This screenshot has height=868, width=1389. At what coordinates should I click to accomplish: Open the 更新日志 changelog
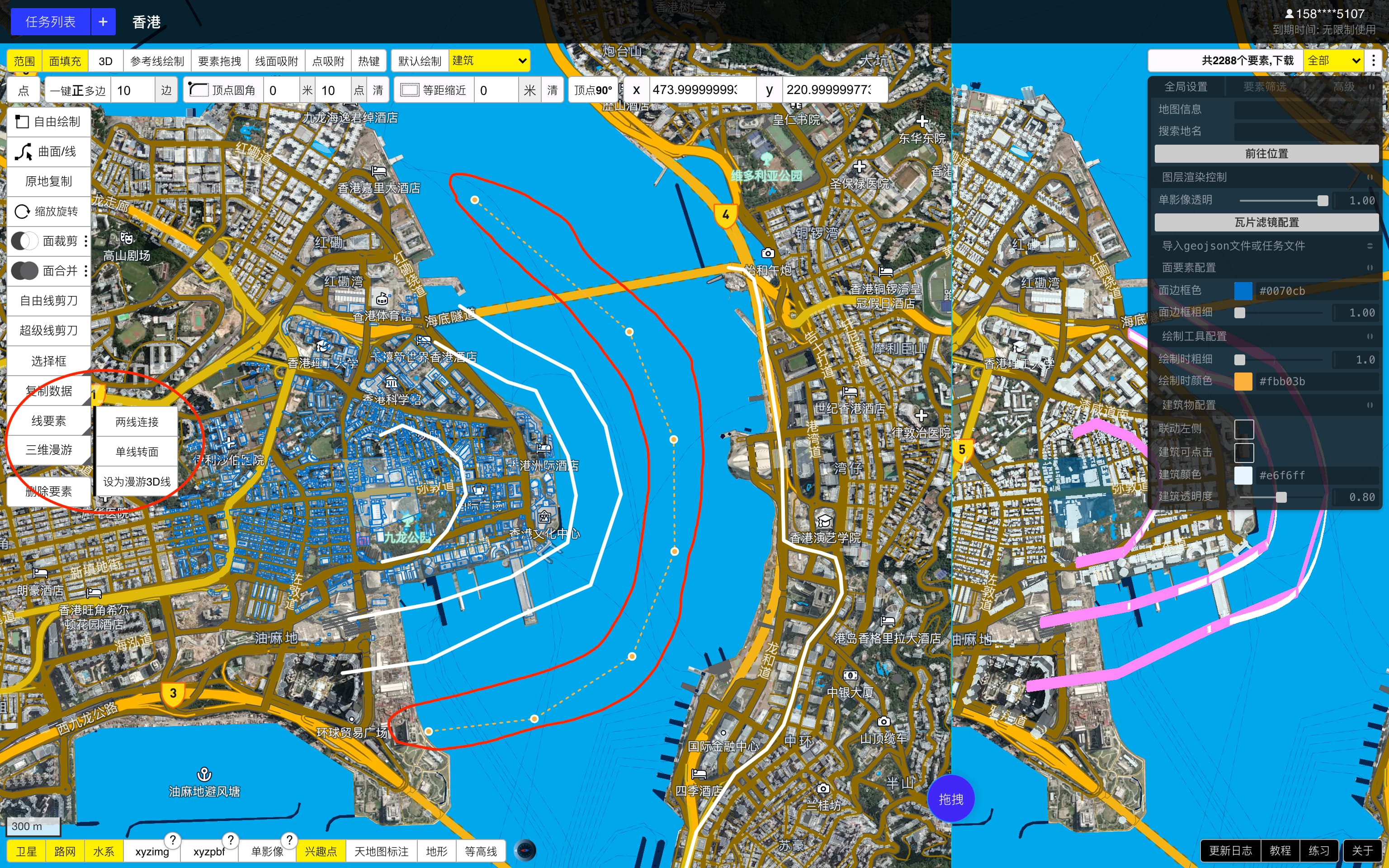pyautogui.click(x=1230, y=850)
